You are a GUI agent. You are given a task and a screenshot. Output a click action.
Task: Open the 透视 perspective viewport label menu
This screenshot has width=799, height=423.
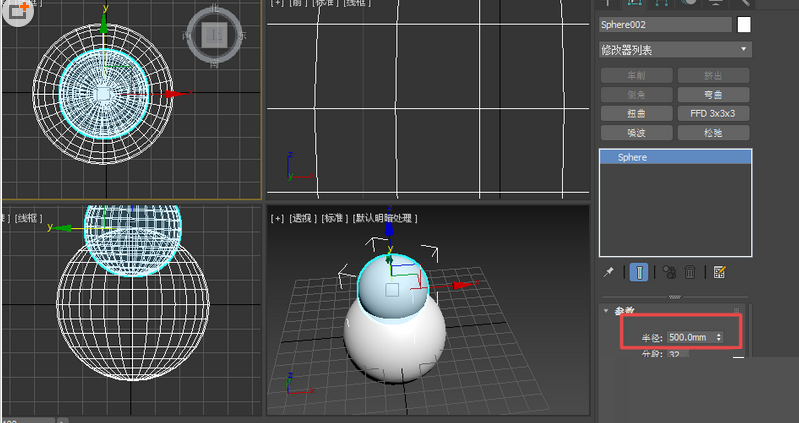(x=302, y=218)
